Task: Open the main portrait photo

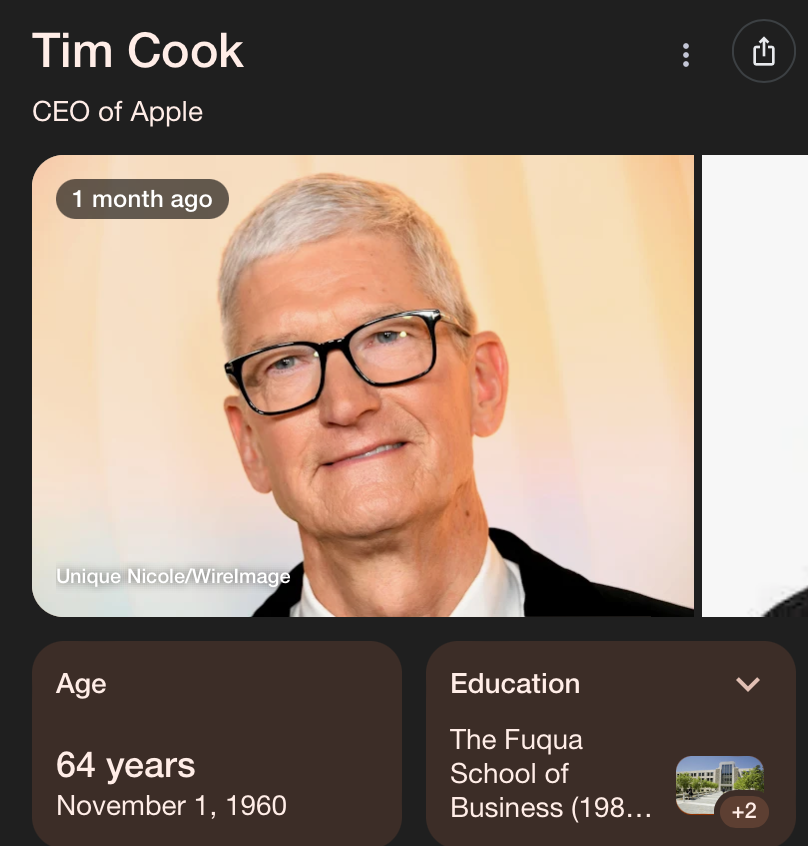Action: (362, 386)
